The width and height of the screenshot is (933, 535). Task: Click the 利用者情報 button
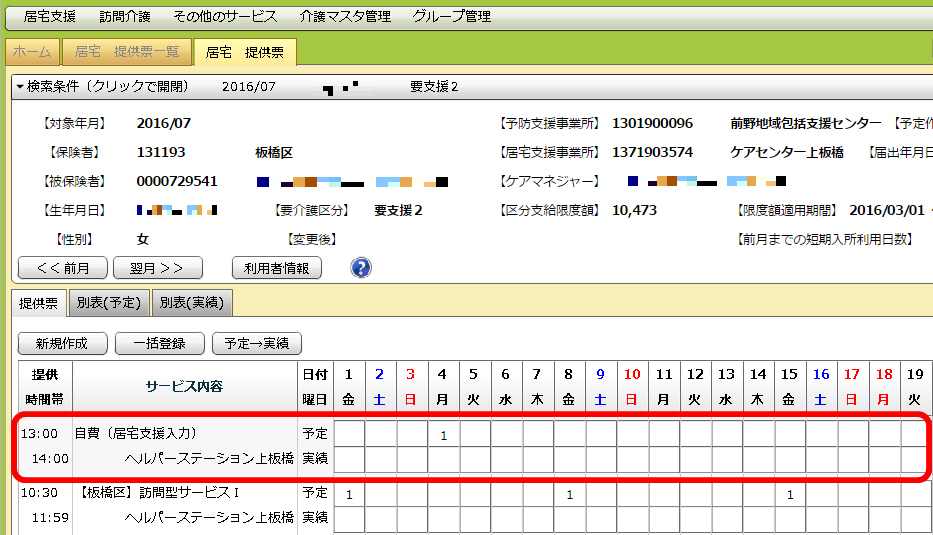point(276,268)
